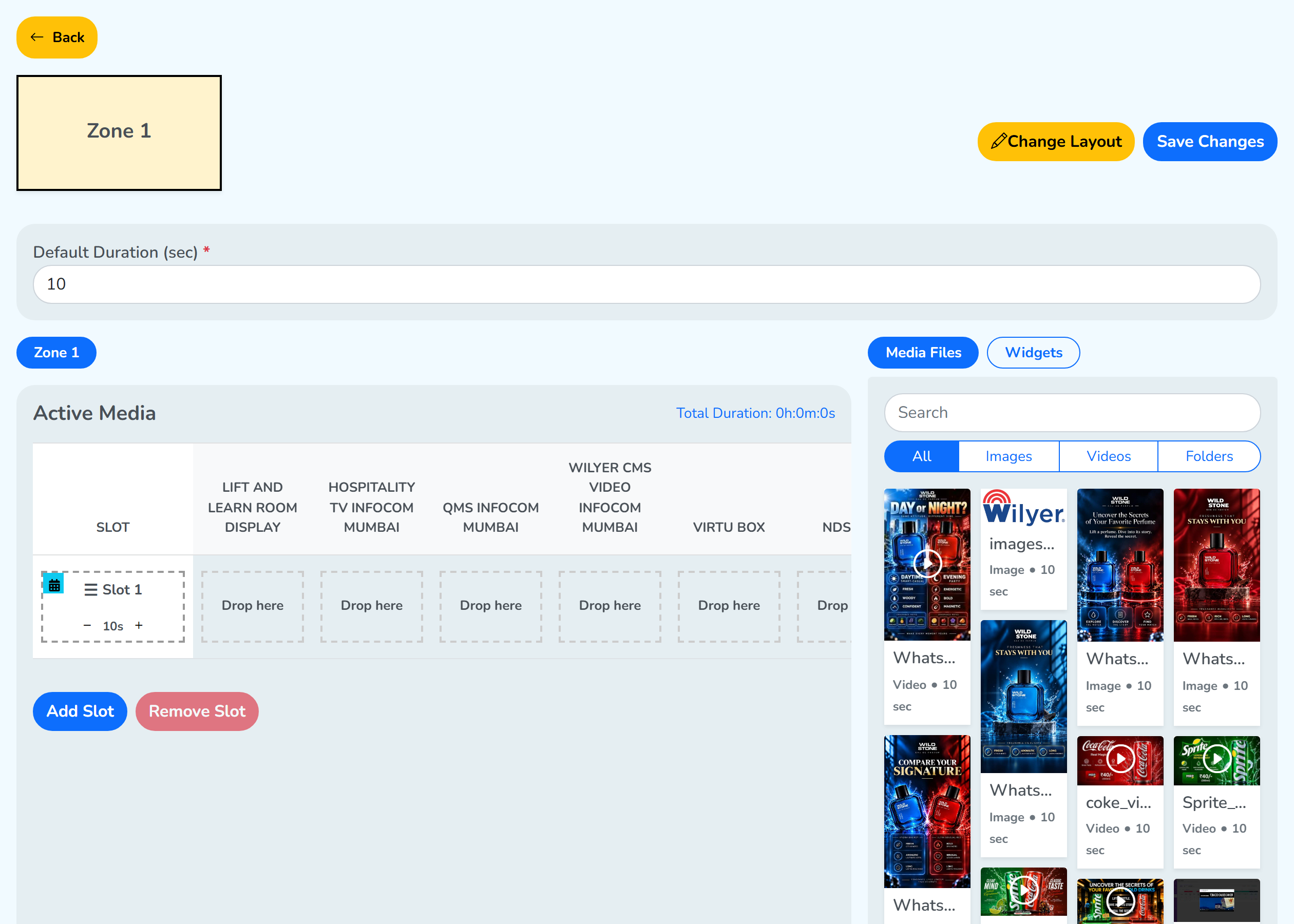Click Drop here under VIRTU BOX
Viewport: 1294px width, 924px height.
point(729,607)
